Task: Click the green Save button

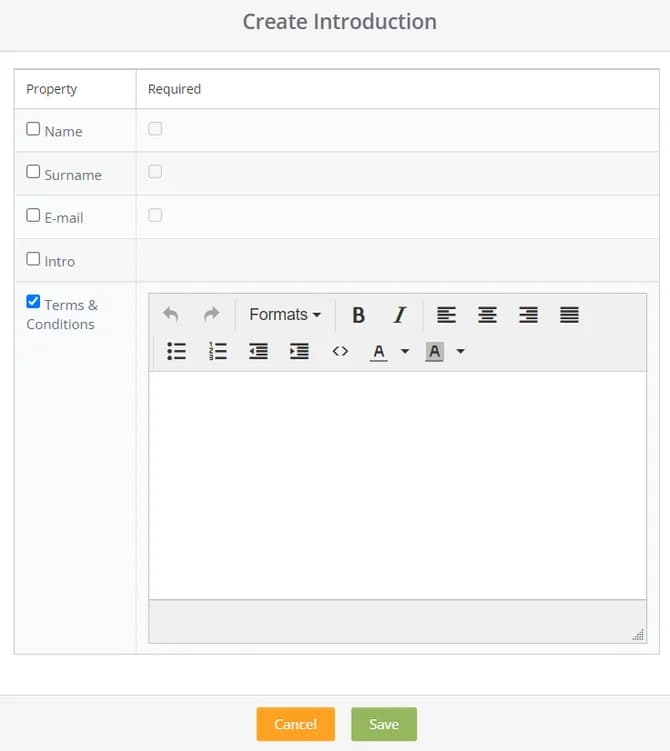Action: click(x=384, y=724)
